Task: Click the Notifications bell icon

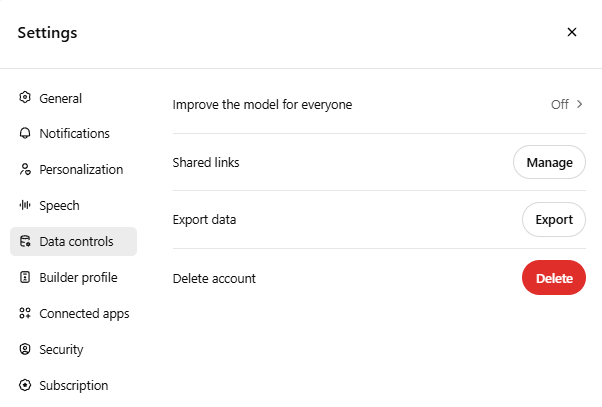Action: [x=25, y=133]
